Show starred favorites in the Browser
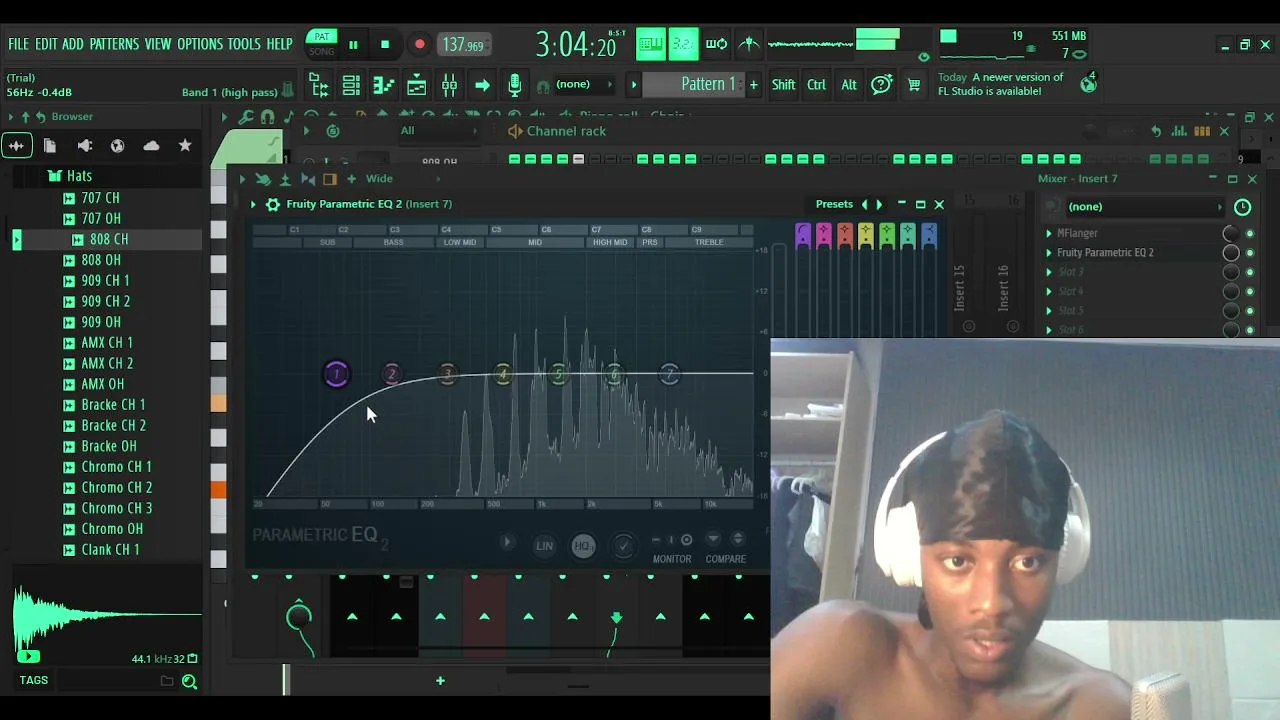1280x720 pixels. click(x=185, y=146)
